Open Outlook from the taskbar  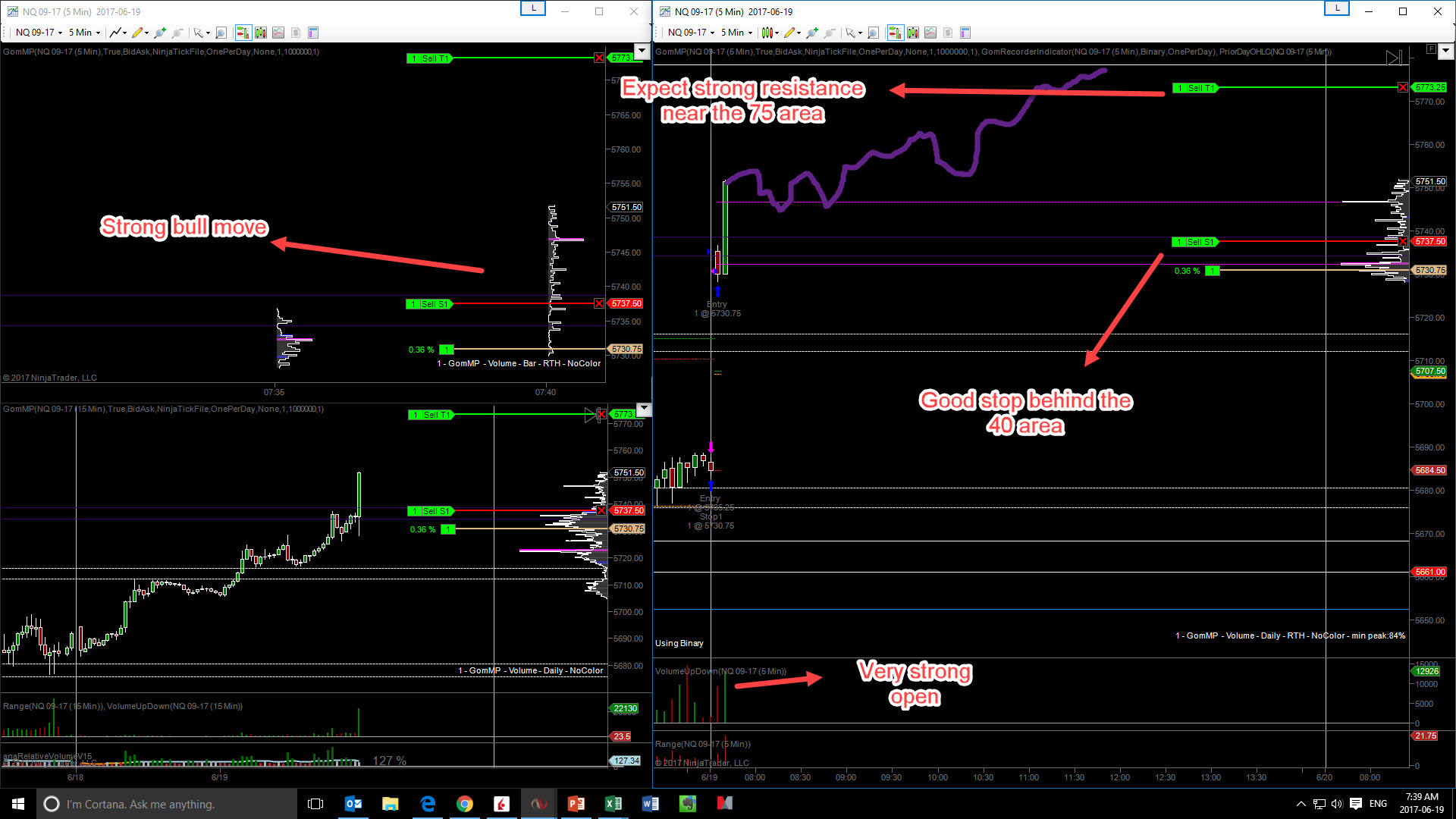[x=353, y=804]
